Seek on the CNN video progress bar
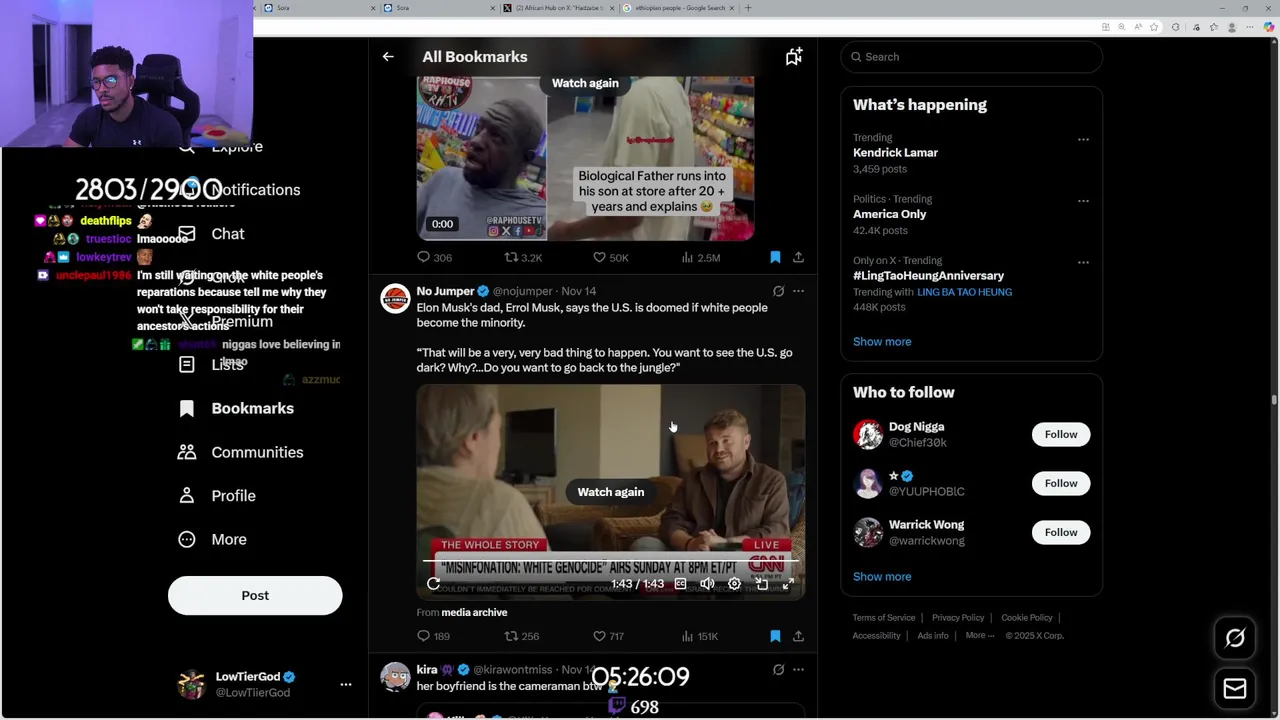 click(610, 560)
